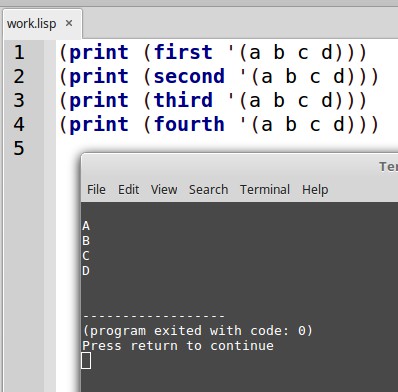The image size is (398, 392).
Task: Click the word 'first' in line 1
Action: click(x=183, y=52)
